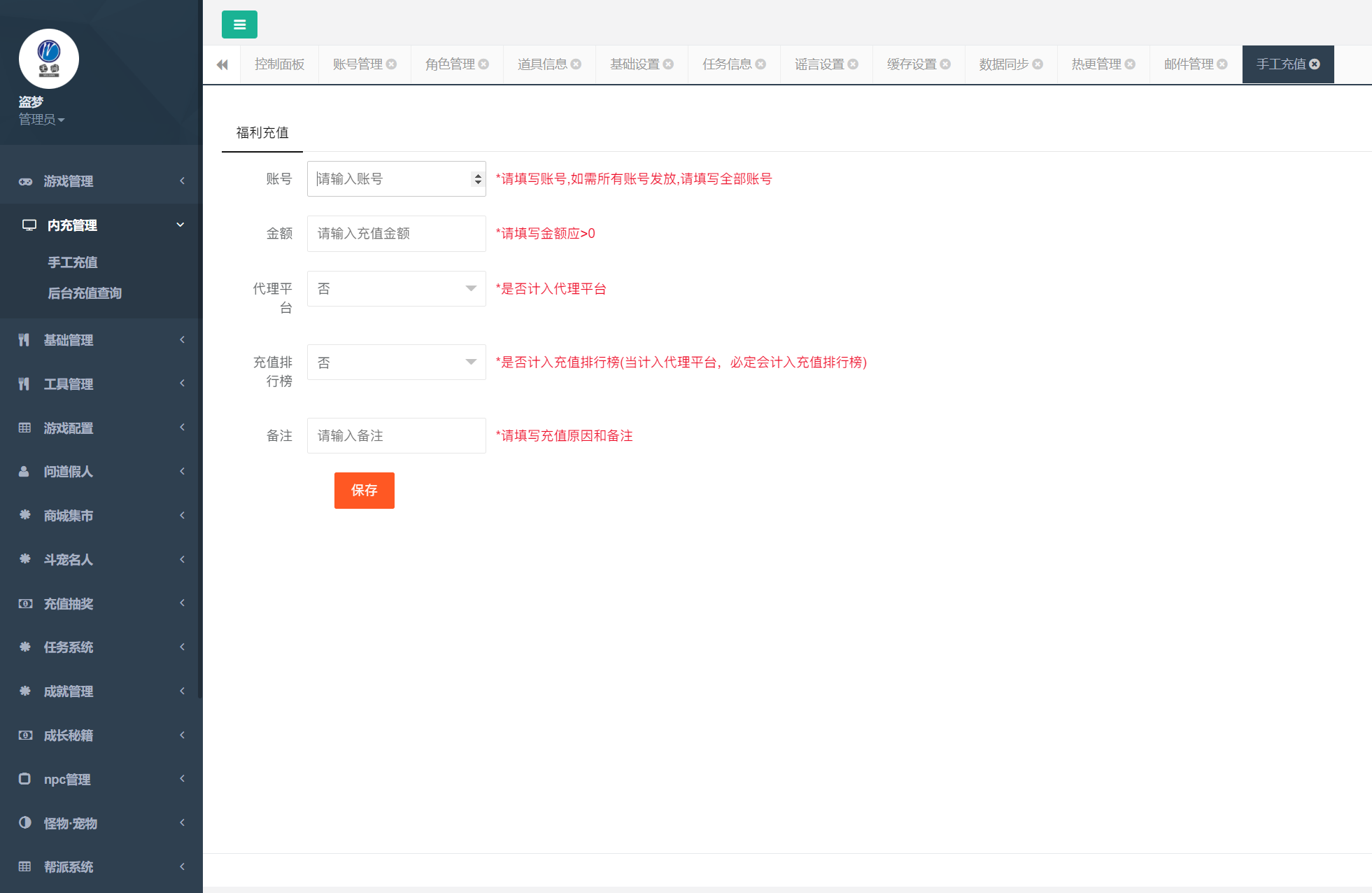Viewport: 1372px width, 893px height.
Task: Close the 道具信息 tab using its x icon
Action: point(577,64)
